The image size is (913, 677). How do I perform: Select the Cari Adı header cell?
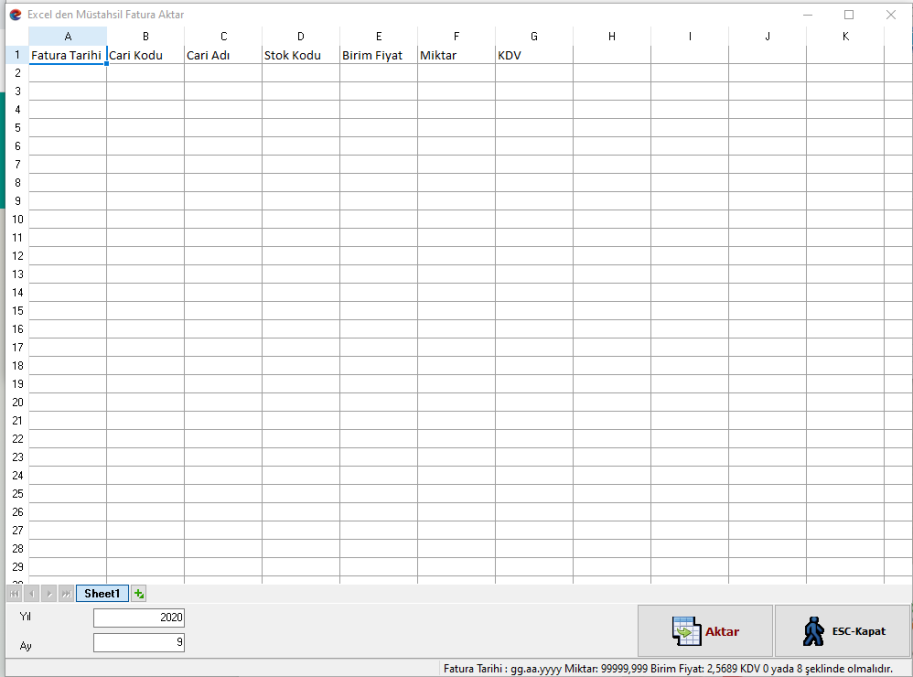click(223, 55)
